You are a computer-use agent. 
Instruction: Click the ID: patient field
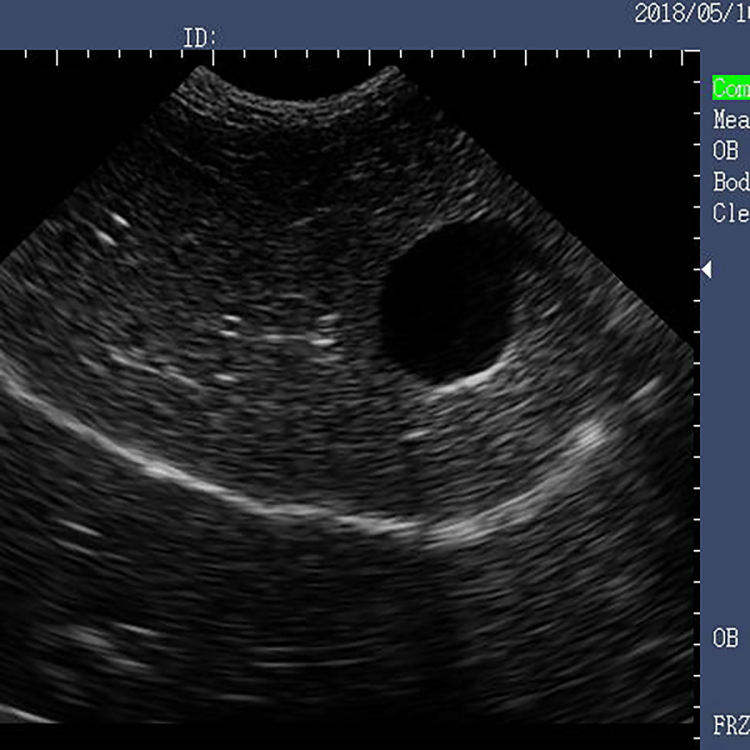coord(200,38)
